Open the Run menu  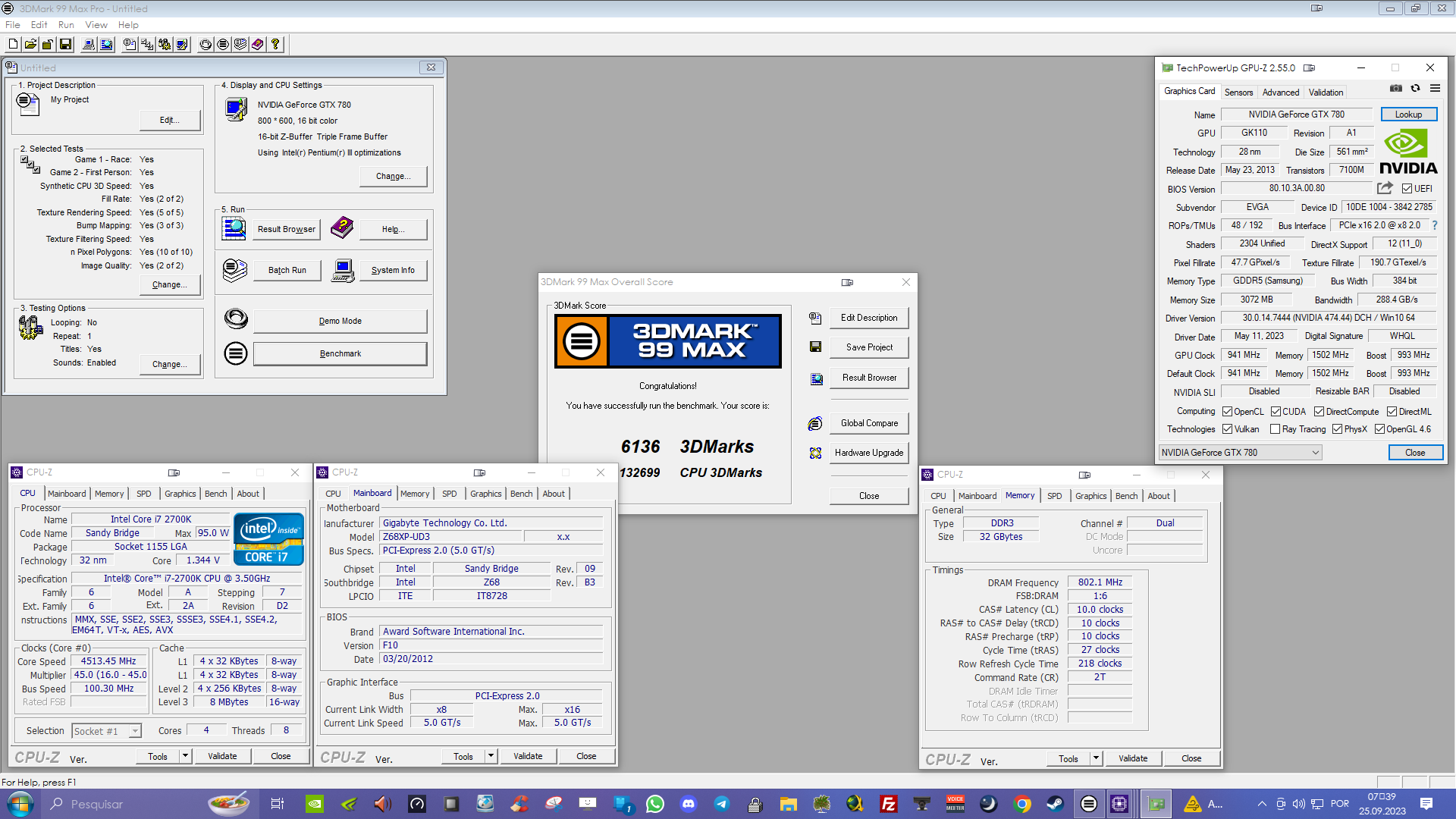click(x=66, y=25)
